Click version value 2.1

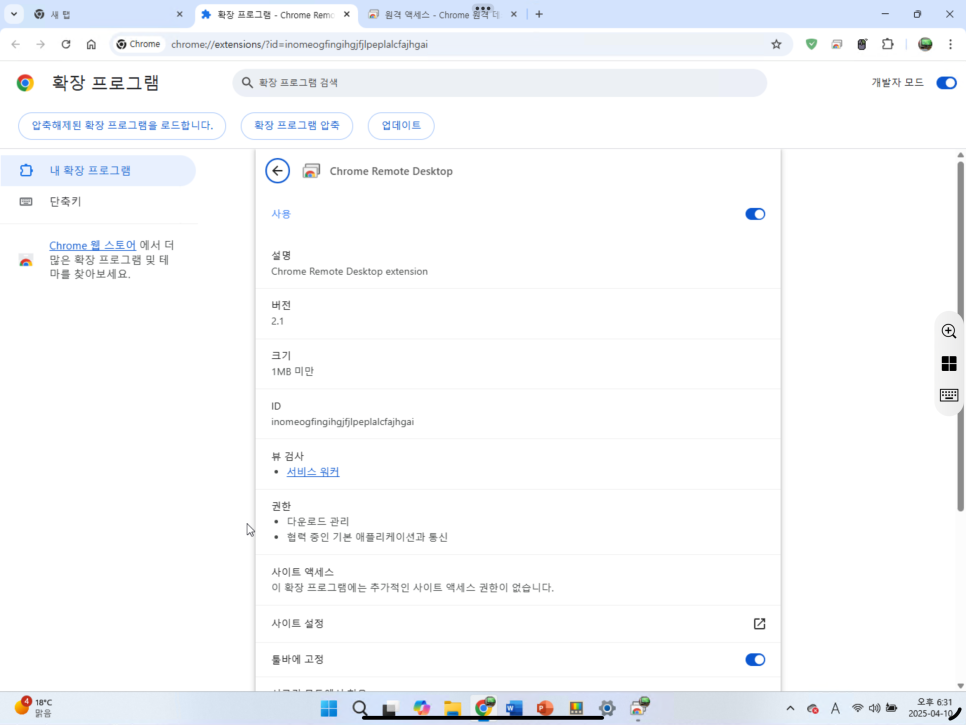(277, 321)
